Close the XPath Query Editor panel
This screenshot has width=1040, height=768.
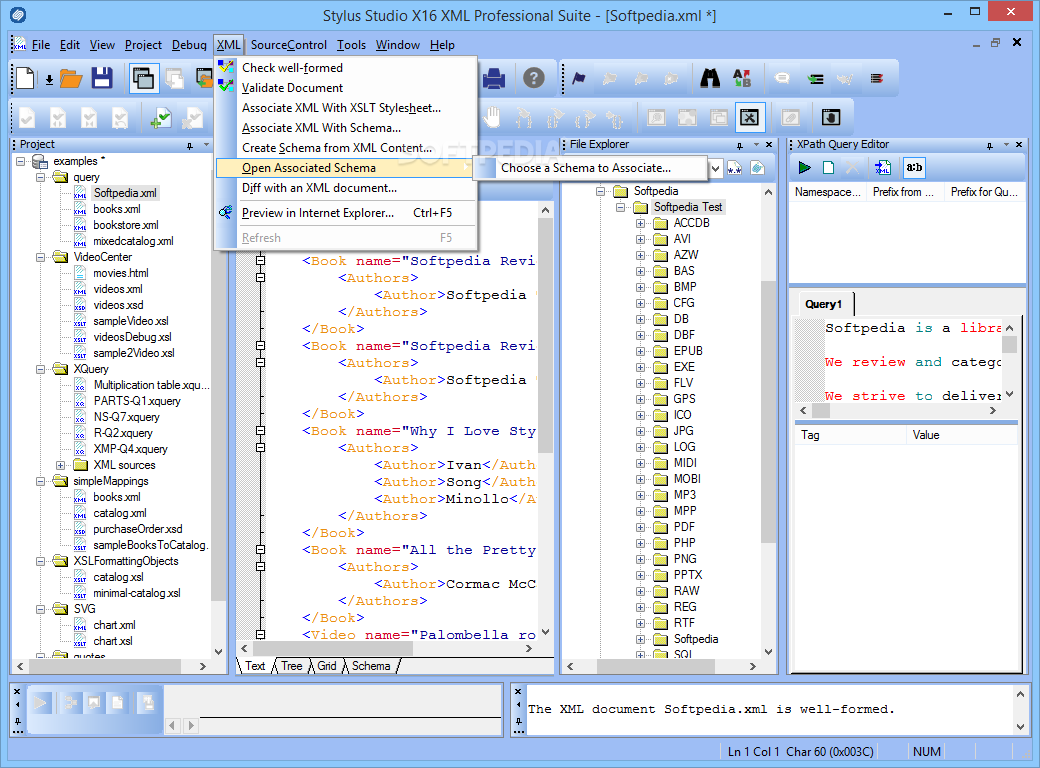pos(1019,145)
